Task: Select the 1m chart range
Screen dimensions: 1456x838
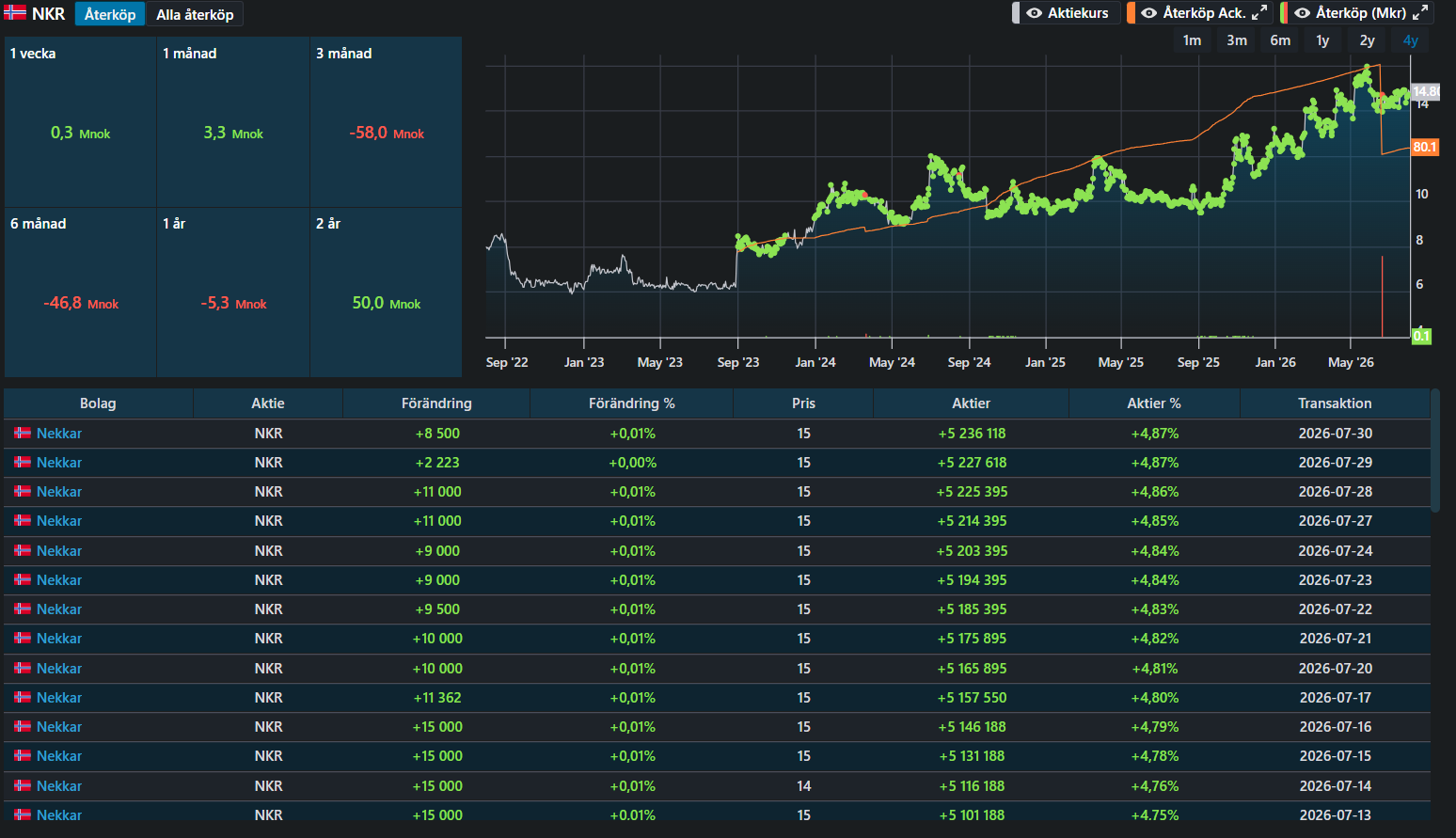Action: click(1192, 40)
